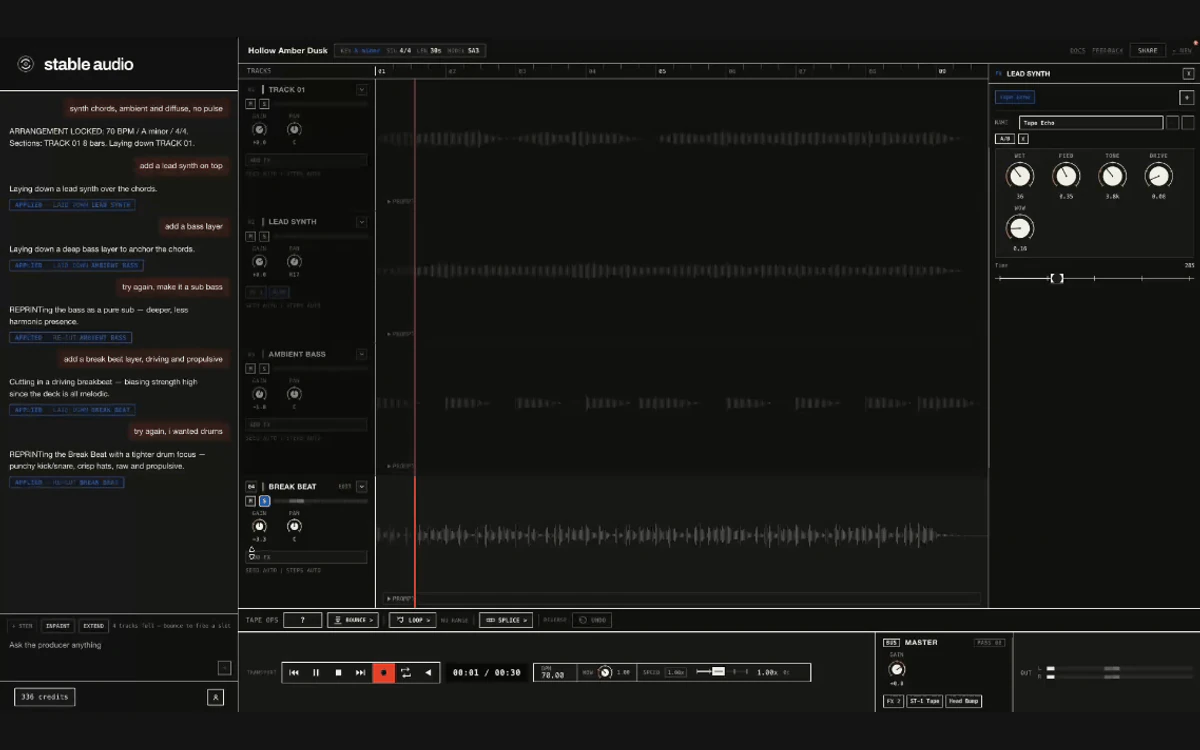
Task: Click the Stable Audio logo icon
Action: click(x=25, y=64)
